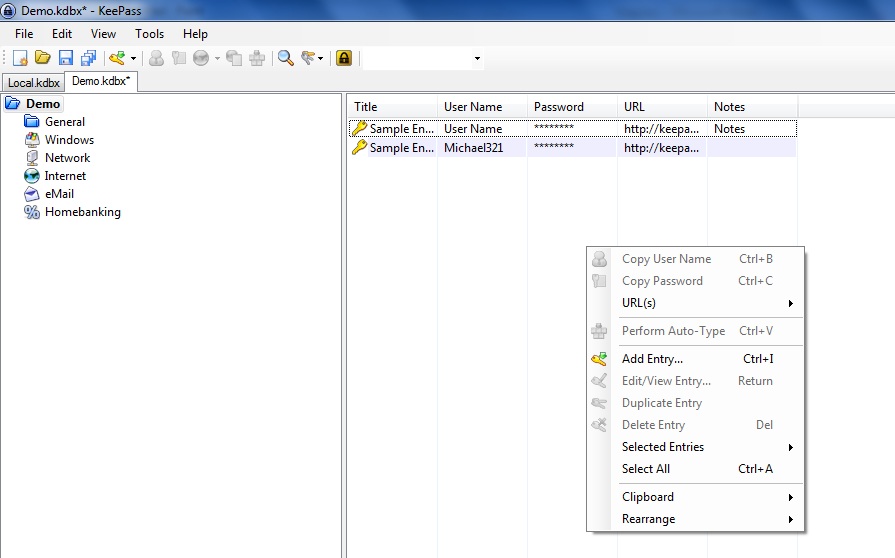Click the Copy Password toolbar icon
Viewport: 895px width, 558px height.
(179, 58)
